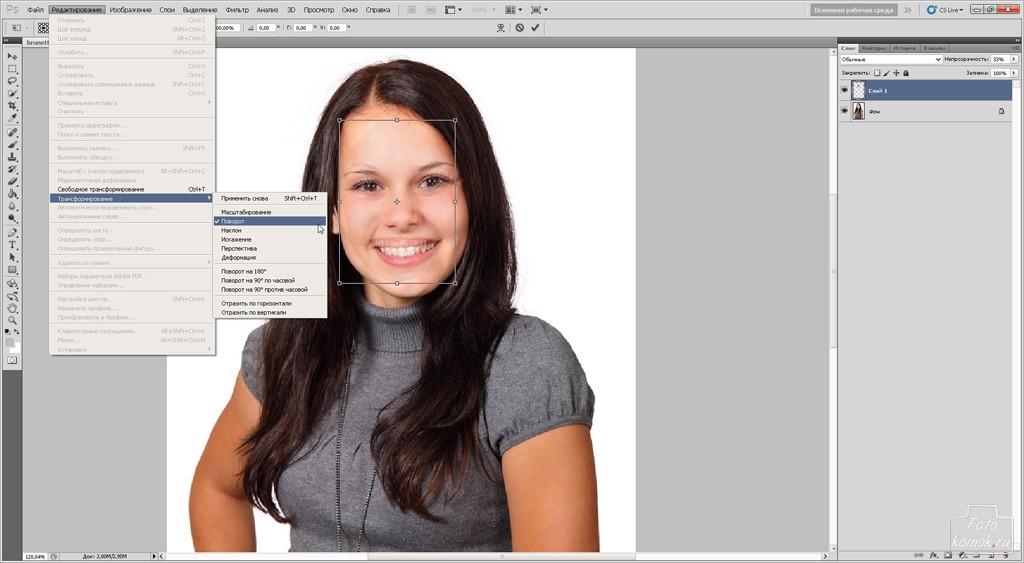Open the Изображение menu
The width and height of the screenshot is (1024, 563).
[x=131, y=10]
